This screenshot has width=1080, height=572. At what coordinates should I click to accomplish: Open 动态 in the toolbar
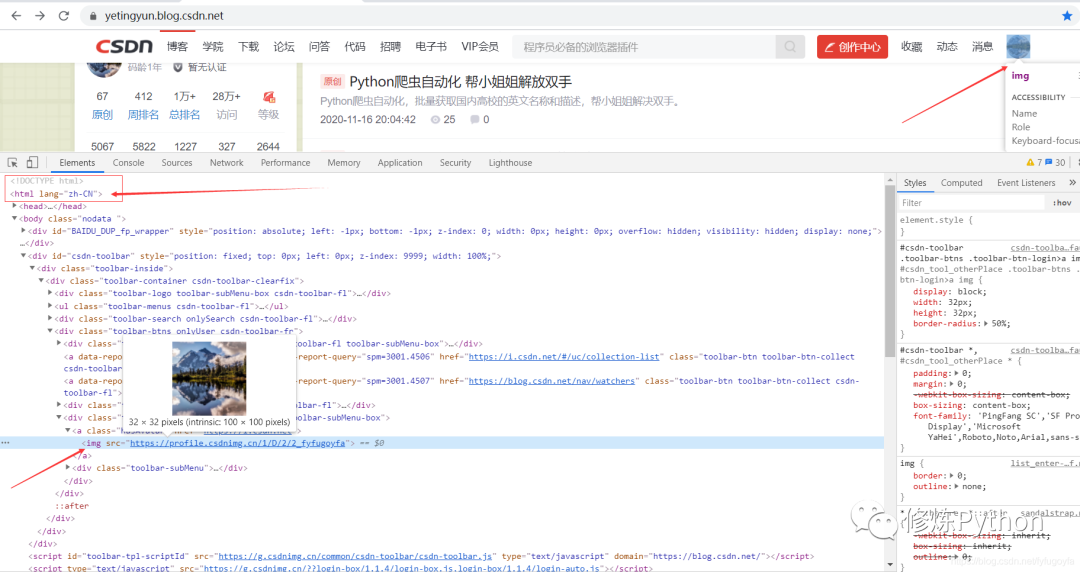947,46
